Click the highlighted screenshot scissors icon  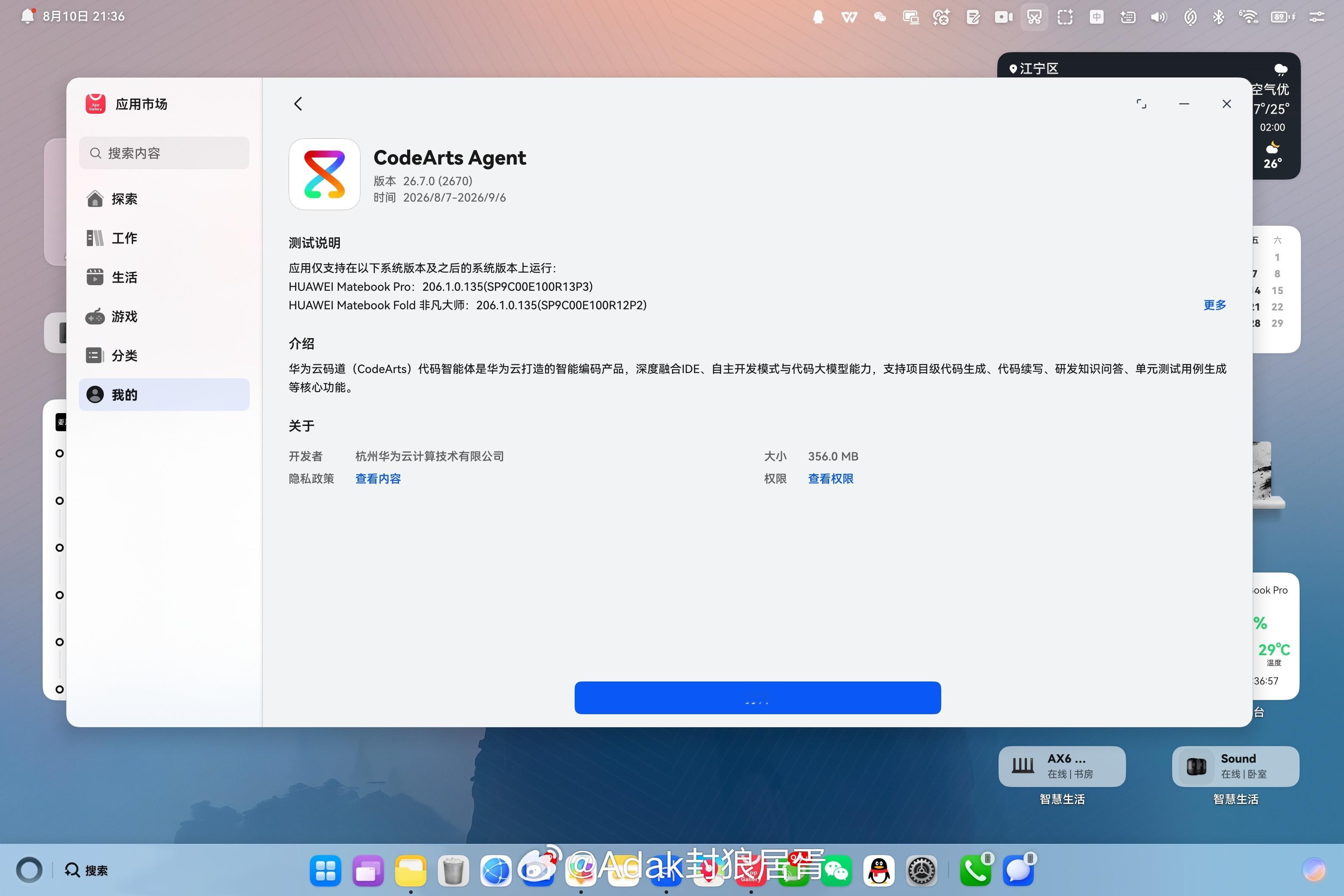[1034, 17]
